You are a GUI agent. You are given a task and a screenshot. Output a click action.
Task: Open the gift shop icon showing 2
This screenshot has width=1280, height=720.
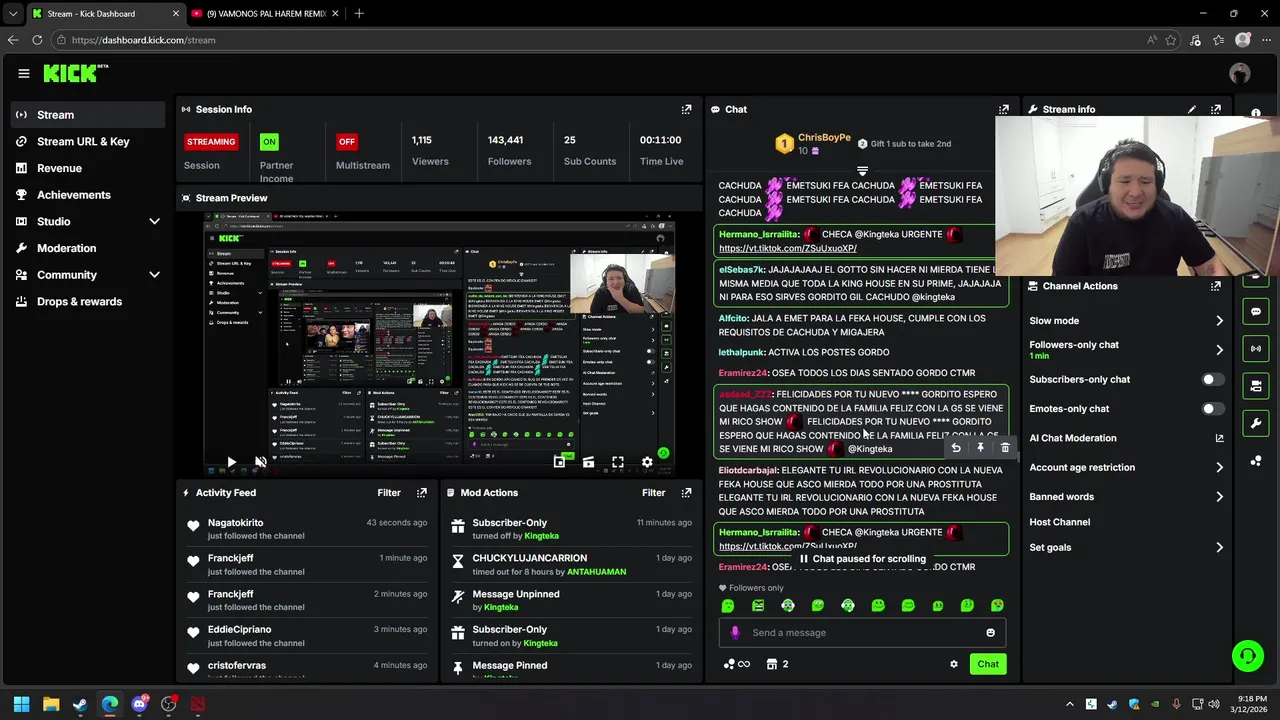click(777, 664)
